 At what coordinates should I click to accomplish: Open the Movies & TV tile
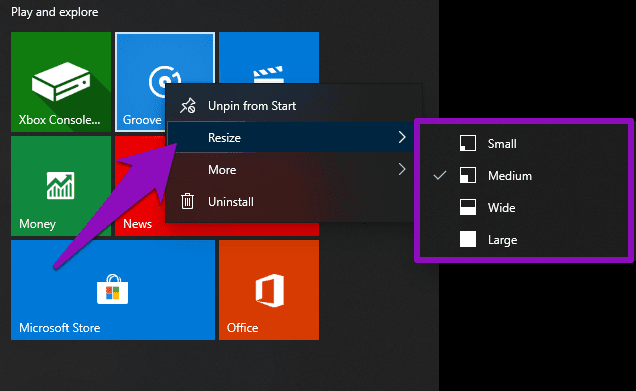[269, 58]
